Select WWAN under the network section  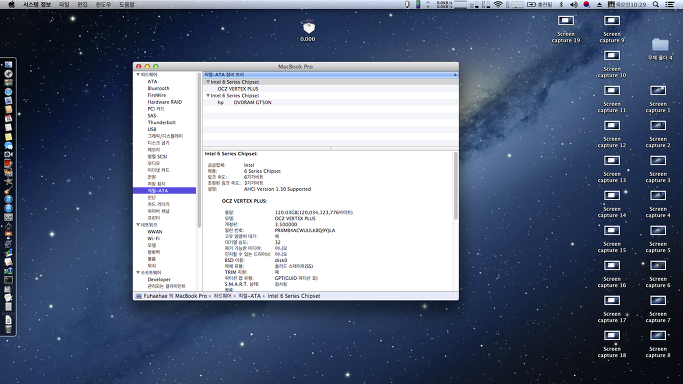[x=155, y=232]
